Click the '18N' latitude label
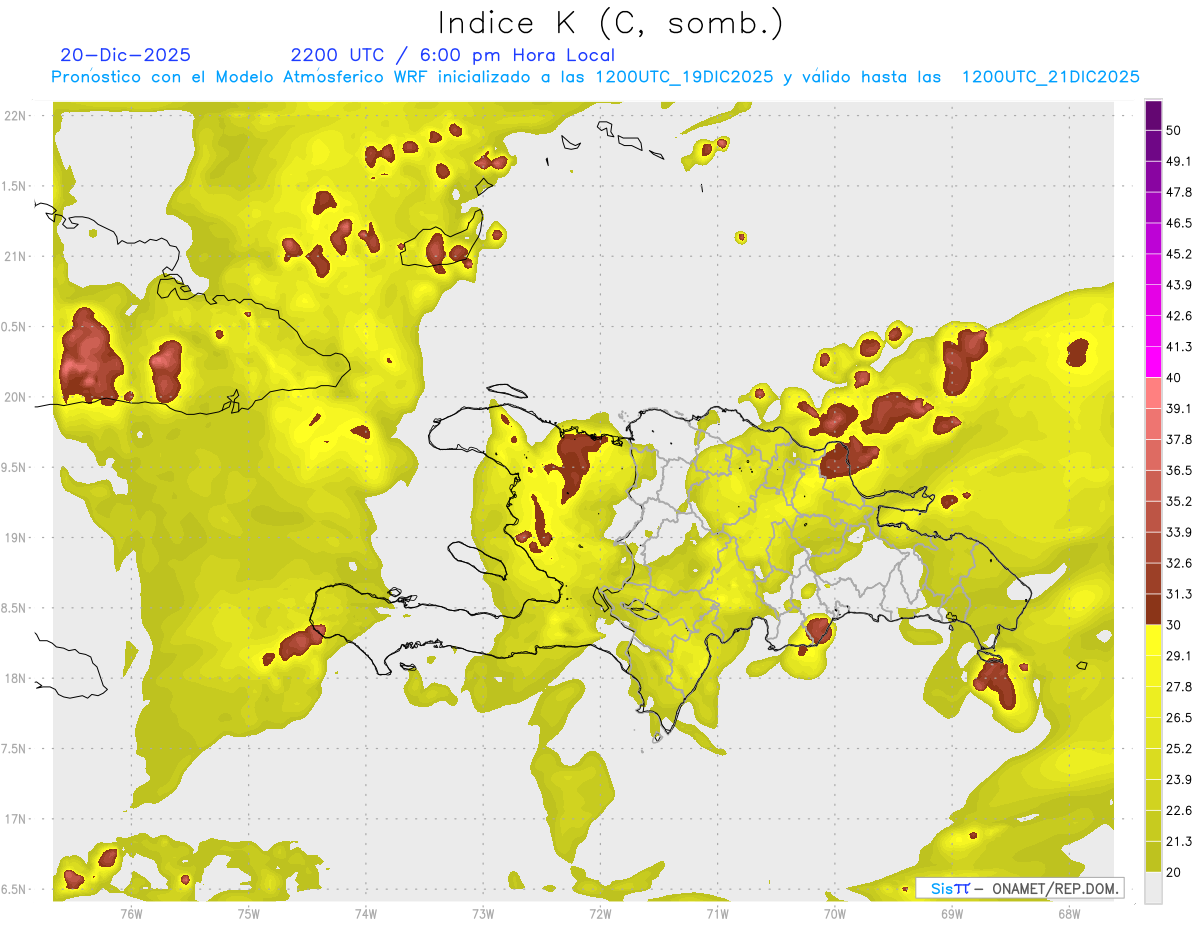1200x927 pixels. (x=17, y=678)
